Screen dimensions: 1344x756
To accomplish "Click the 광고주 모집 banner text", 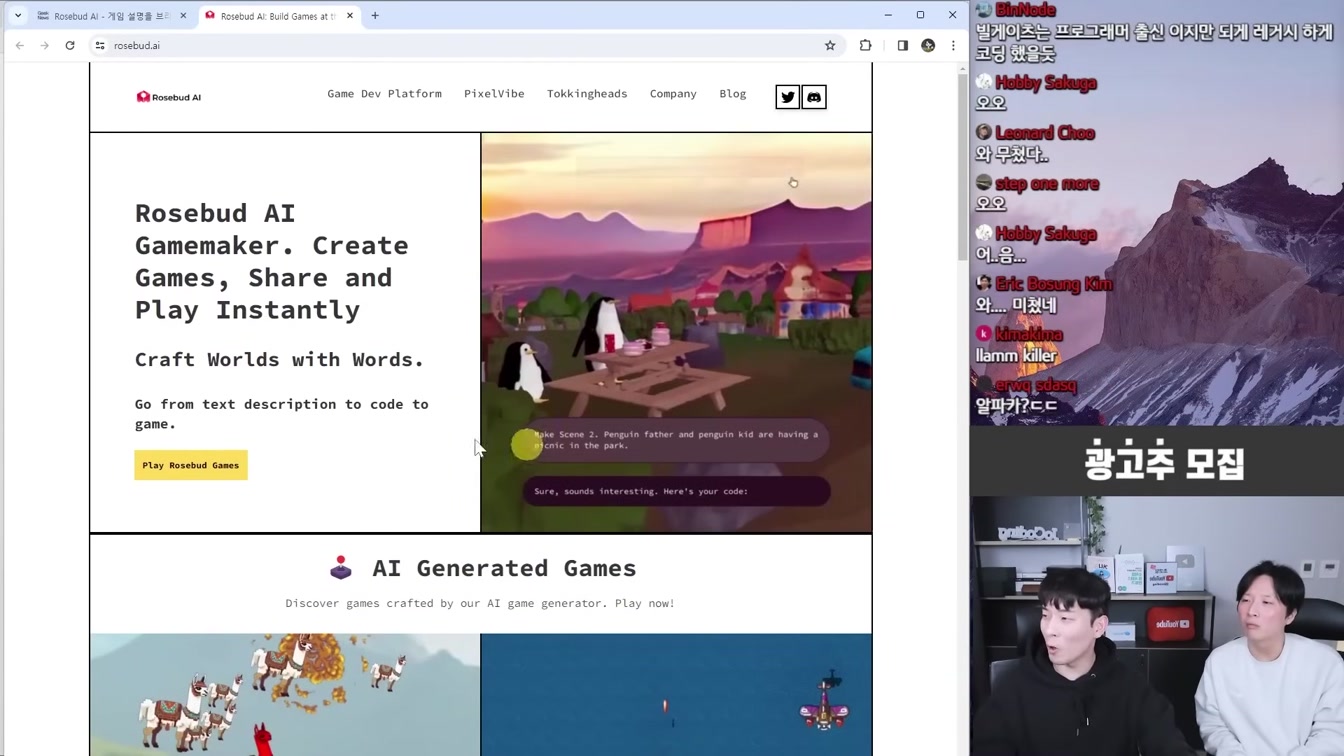I will click(1164, 463).
